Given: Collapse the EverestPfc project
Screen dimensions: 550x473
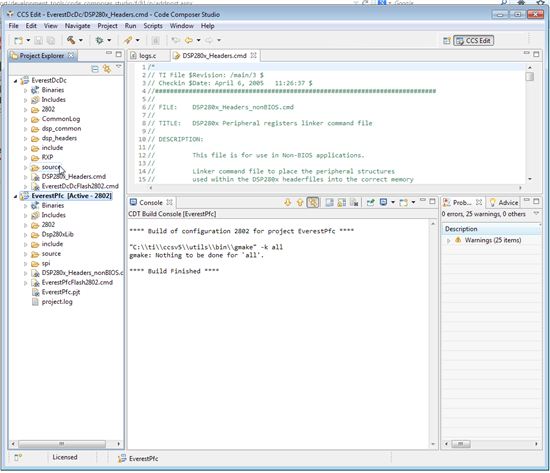Looking at the screenshot, I should coord(15,196).
